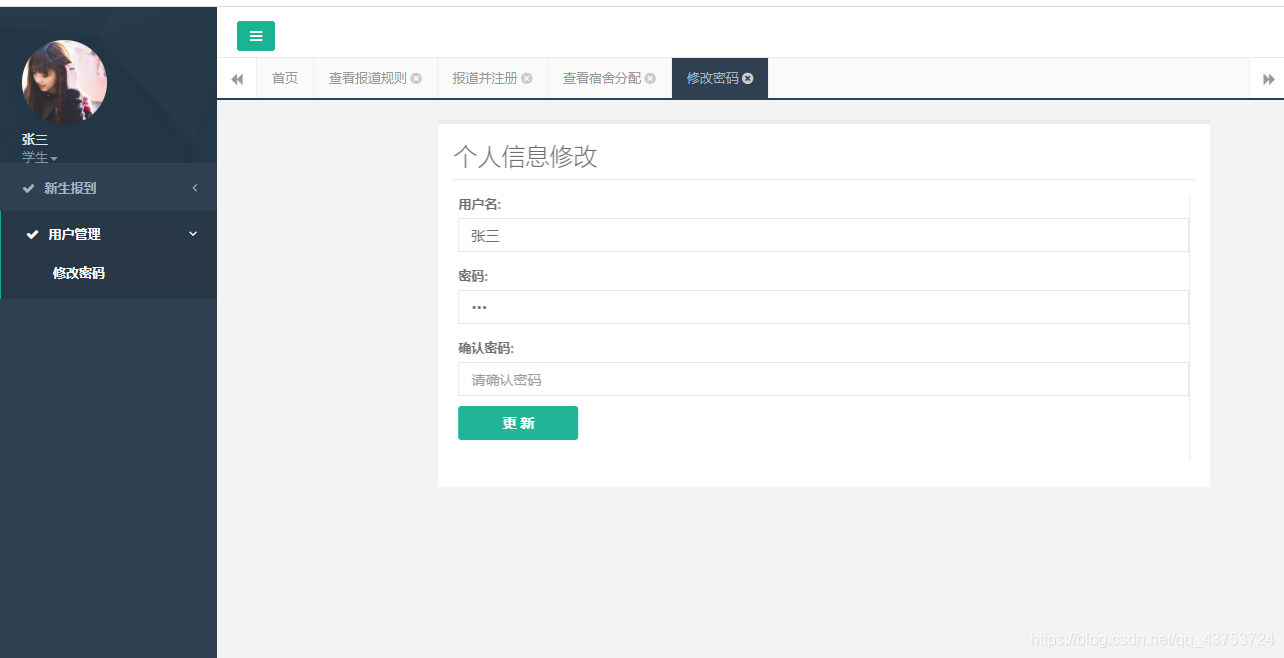
Task: Collapse the 用户管理 sidebar section
Action: pyautogui.click(x=193, y=234)
